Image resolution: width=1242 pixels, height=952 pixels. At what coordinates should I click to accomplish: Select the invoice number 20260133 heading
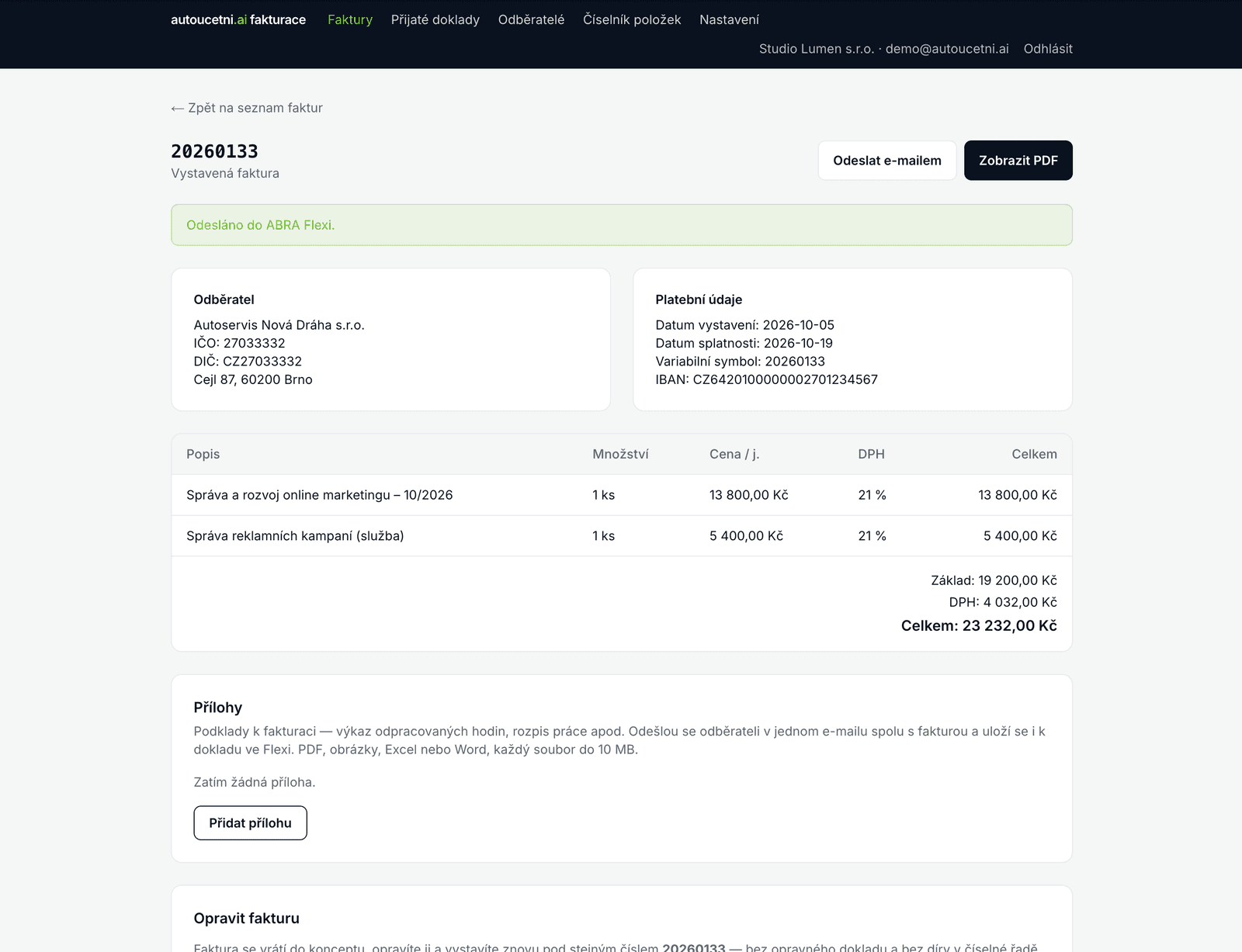pyautogui.click(x=214, y=151)
